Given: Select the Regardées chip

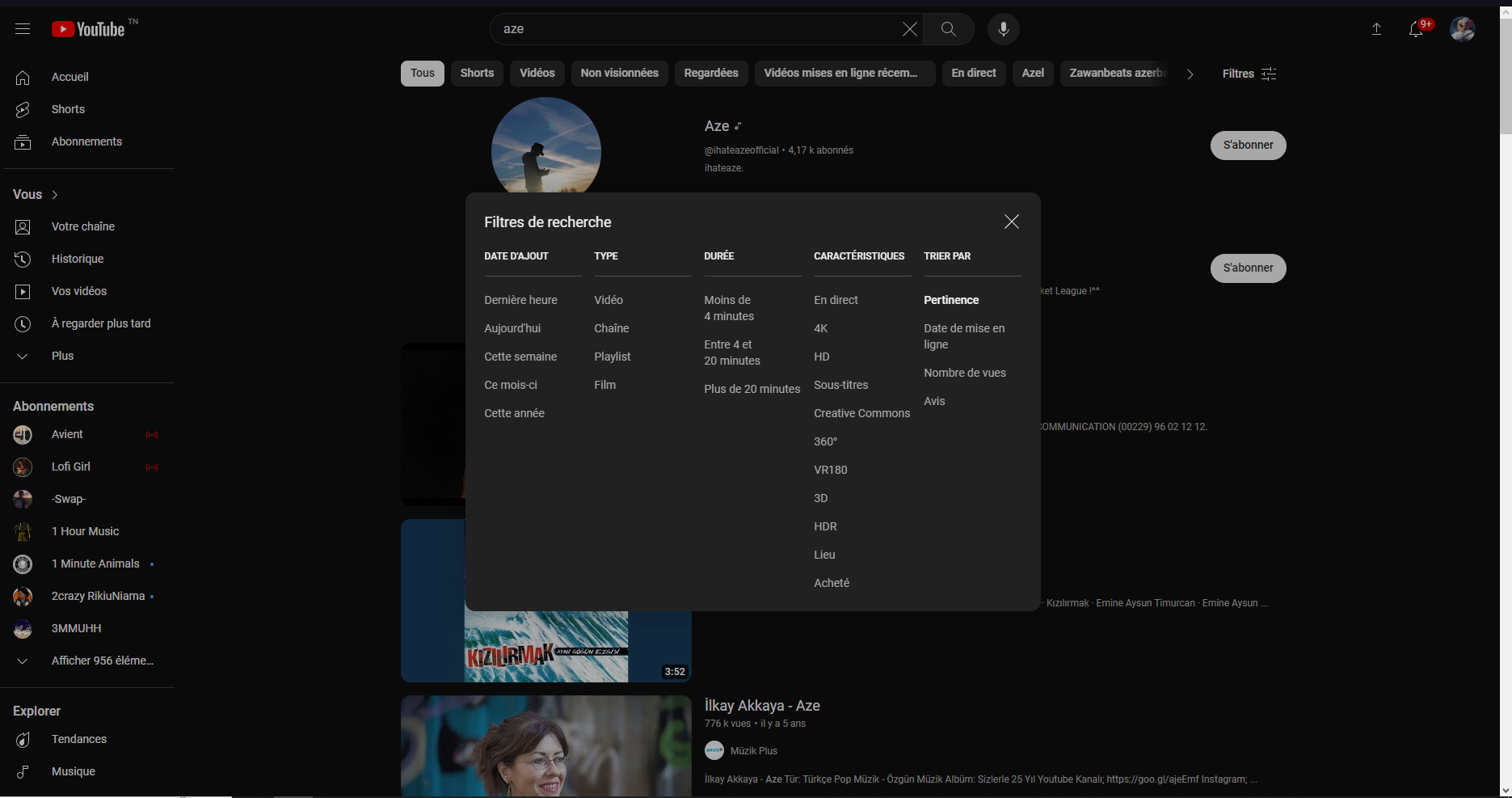Looking at the screenshot, I should click(x=711, y=74).
